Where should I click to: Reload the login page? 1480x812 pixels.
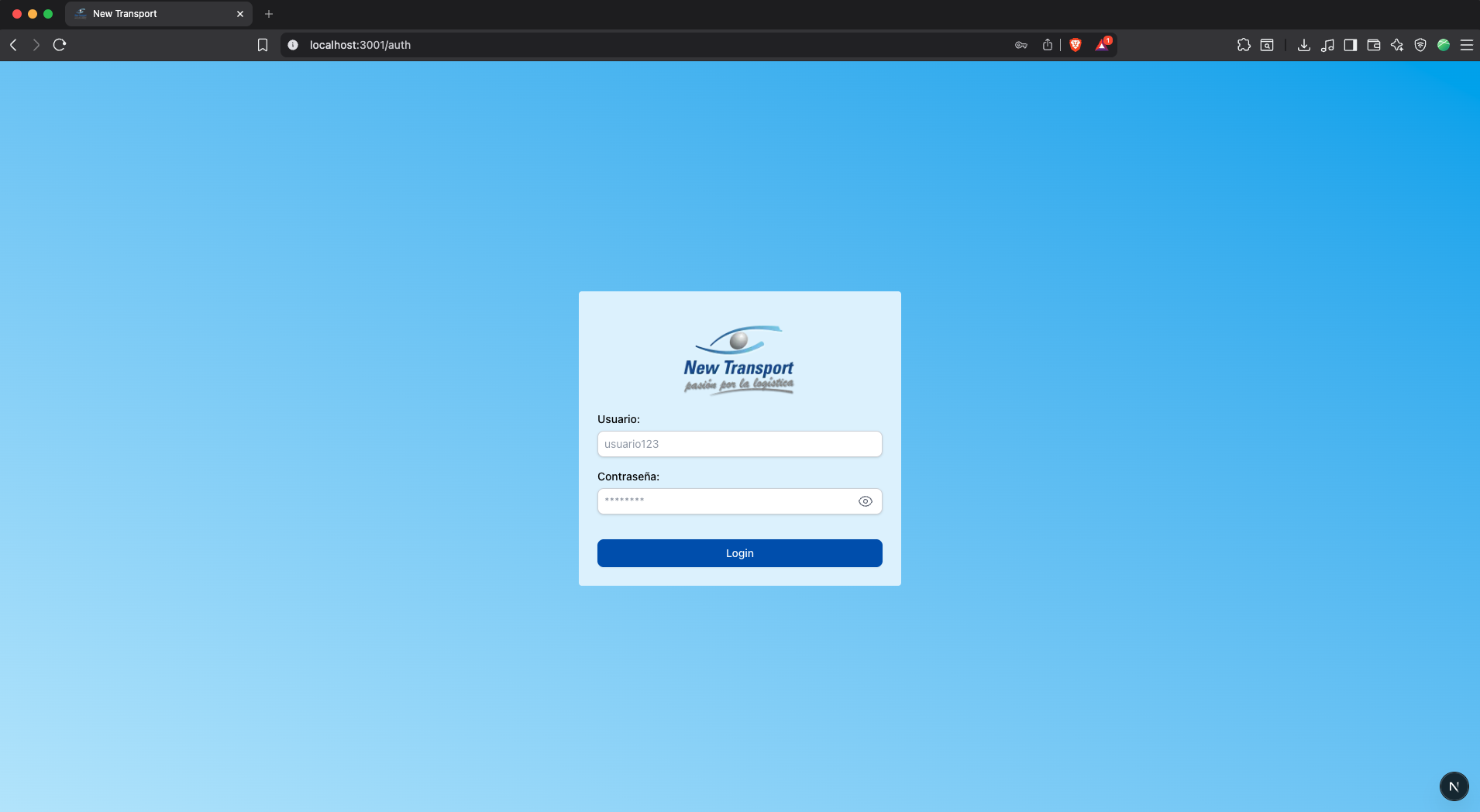click(x=60, y=45)
